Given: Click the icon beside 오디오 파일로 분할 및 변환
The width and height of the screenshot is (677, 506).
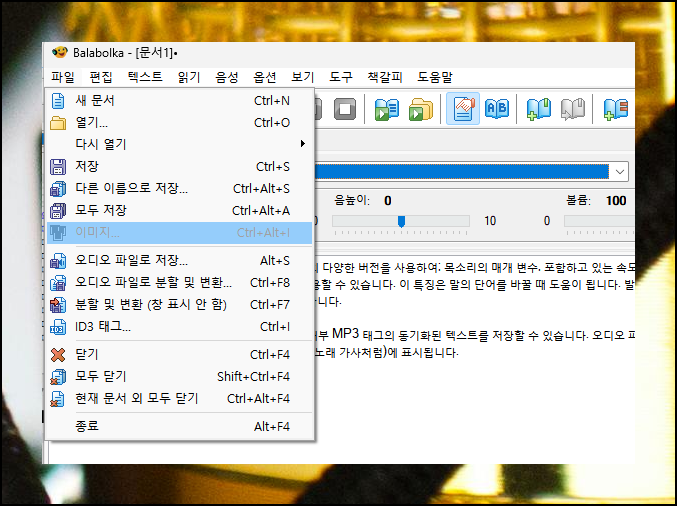Looking at the screenshot, I should coord(58,283).
